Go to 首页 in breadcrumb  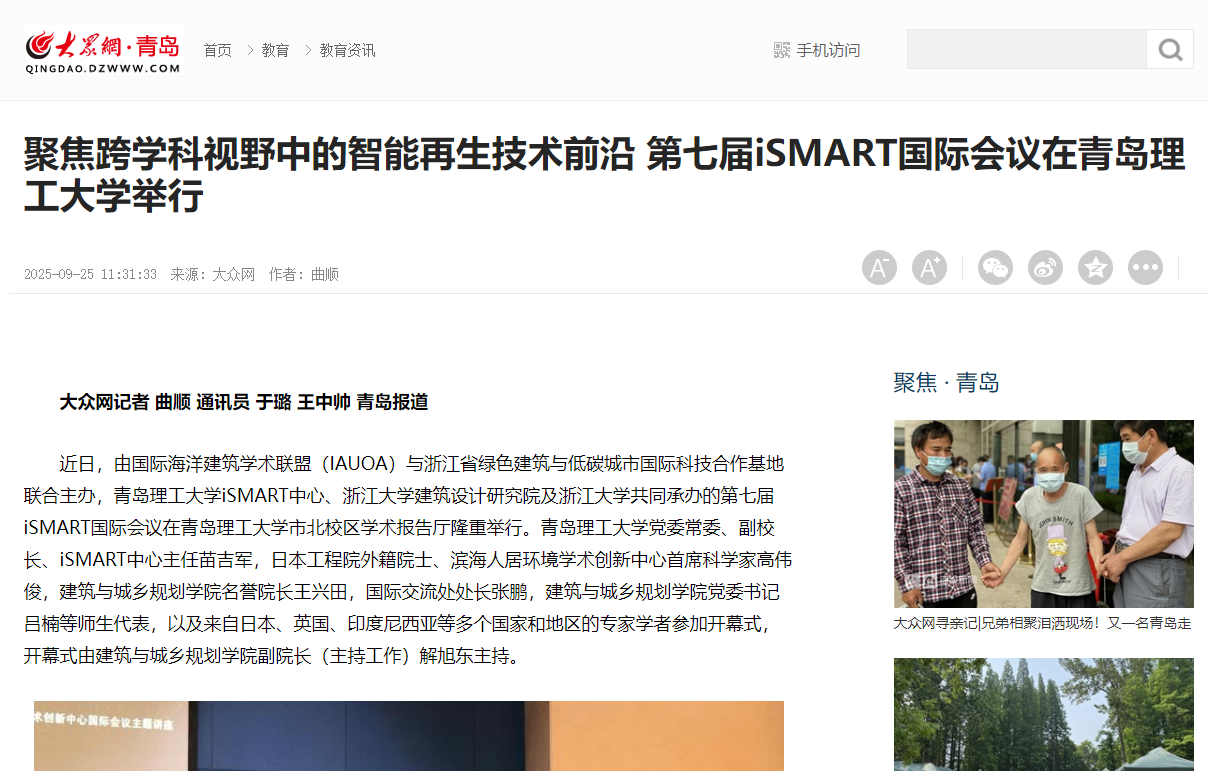218,50
